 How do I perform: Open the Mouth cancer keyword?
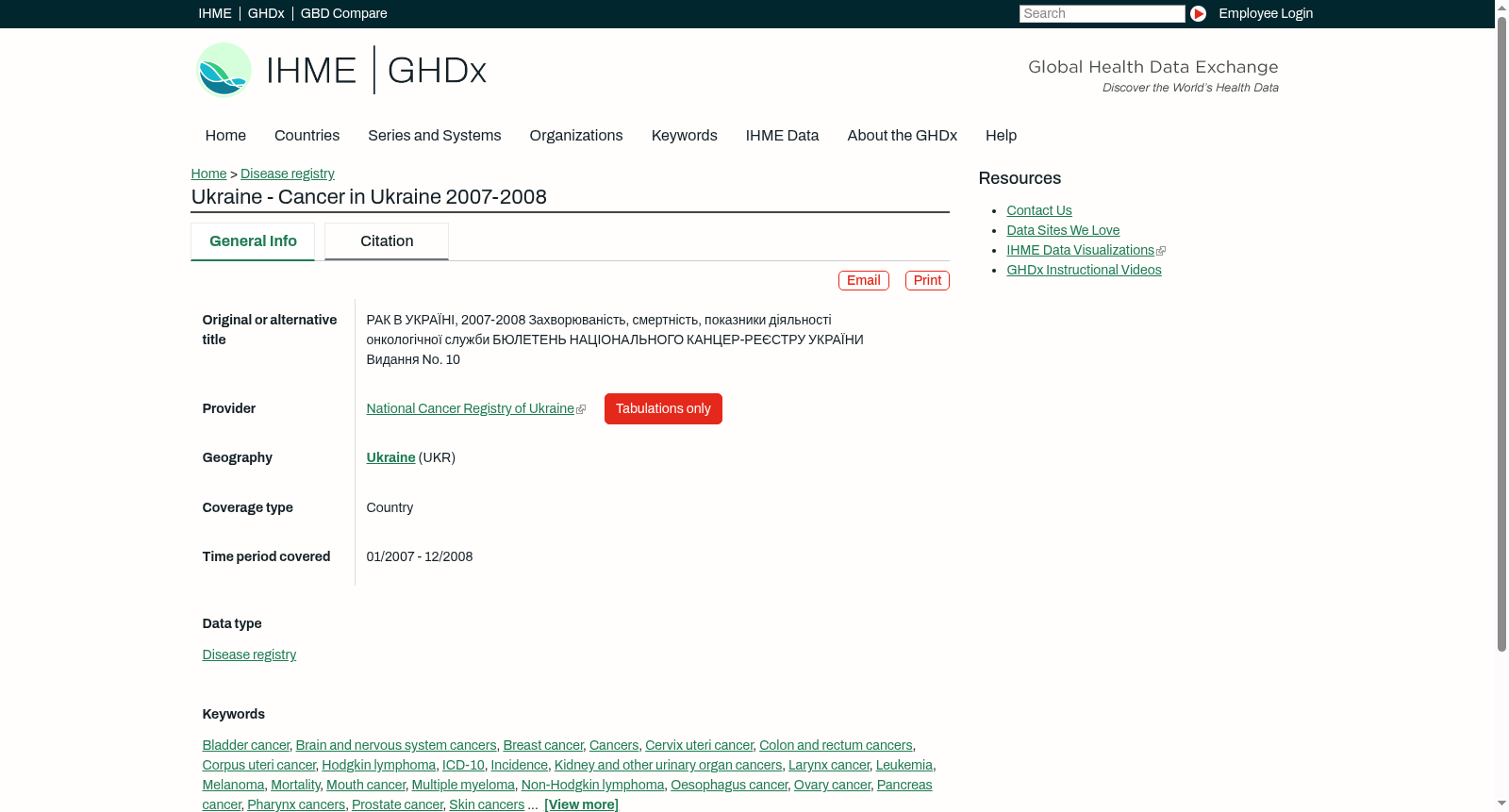coord(366,785)
